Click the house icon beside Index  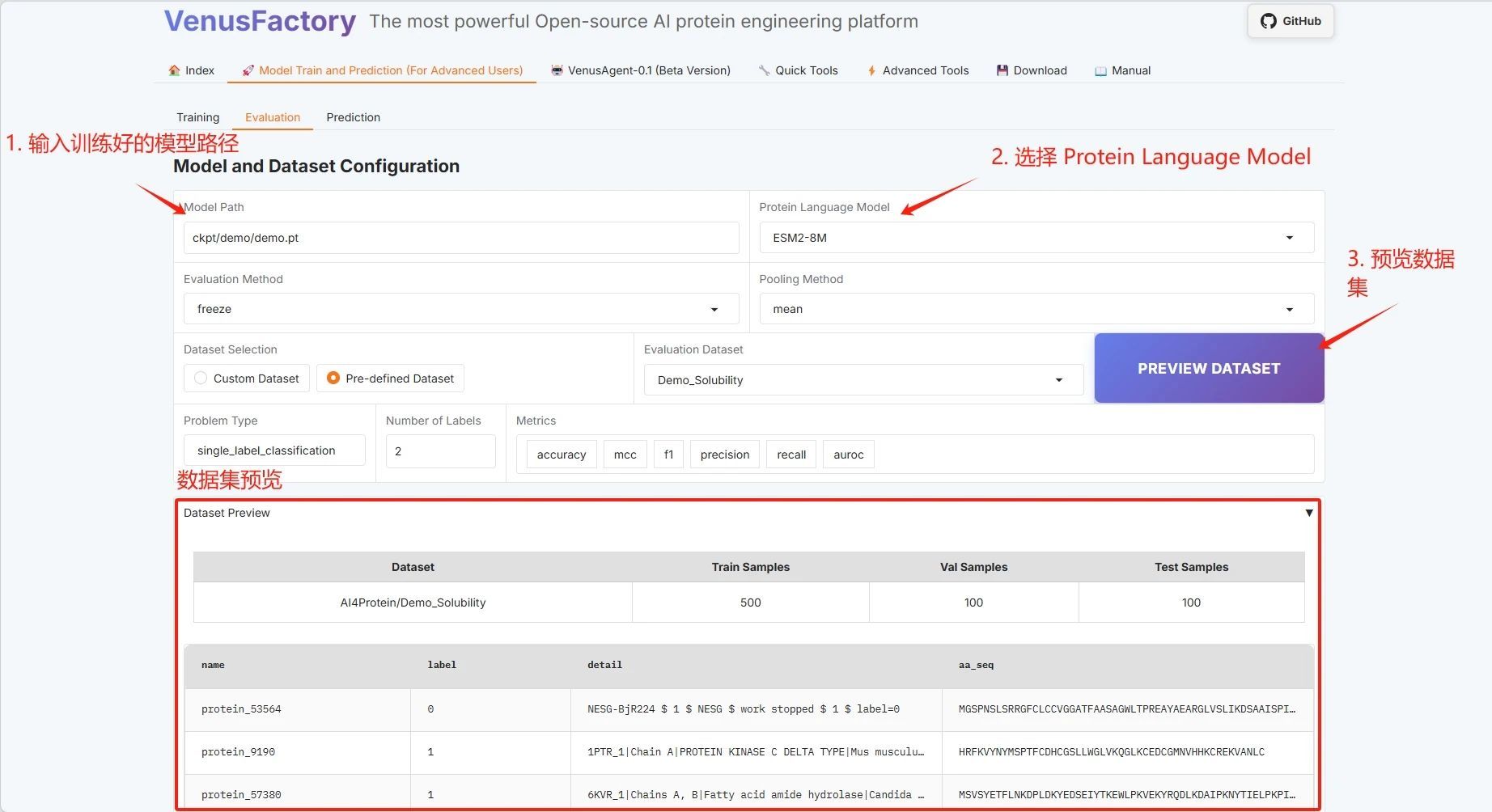pos(174,70)
